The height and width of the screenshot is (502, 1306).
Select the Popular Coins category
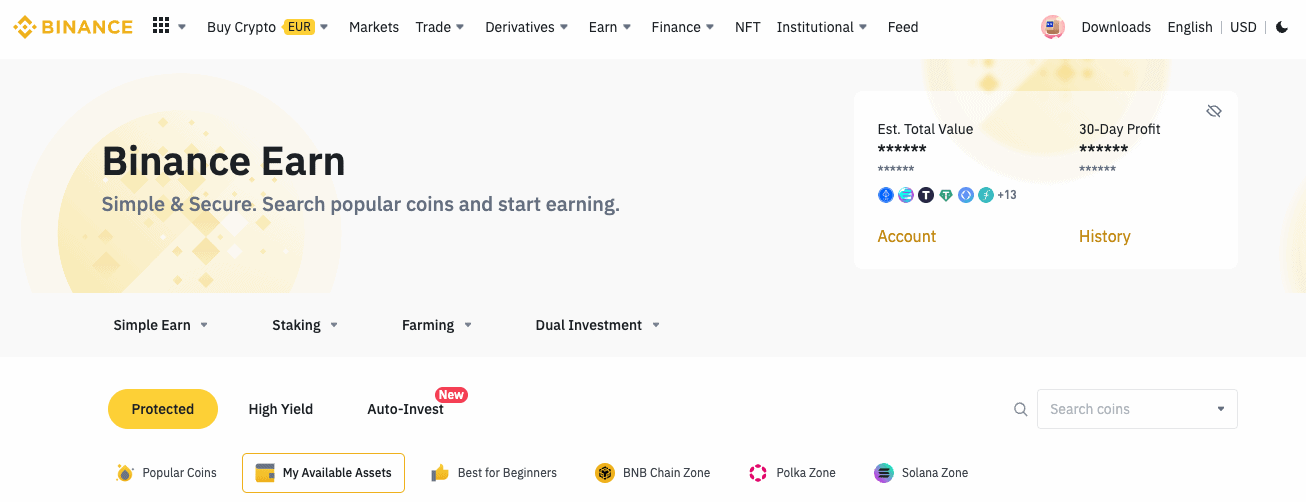[x=166, y=473]
